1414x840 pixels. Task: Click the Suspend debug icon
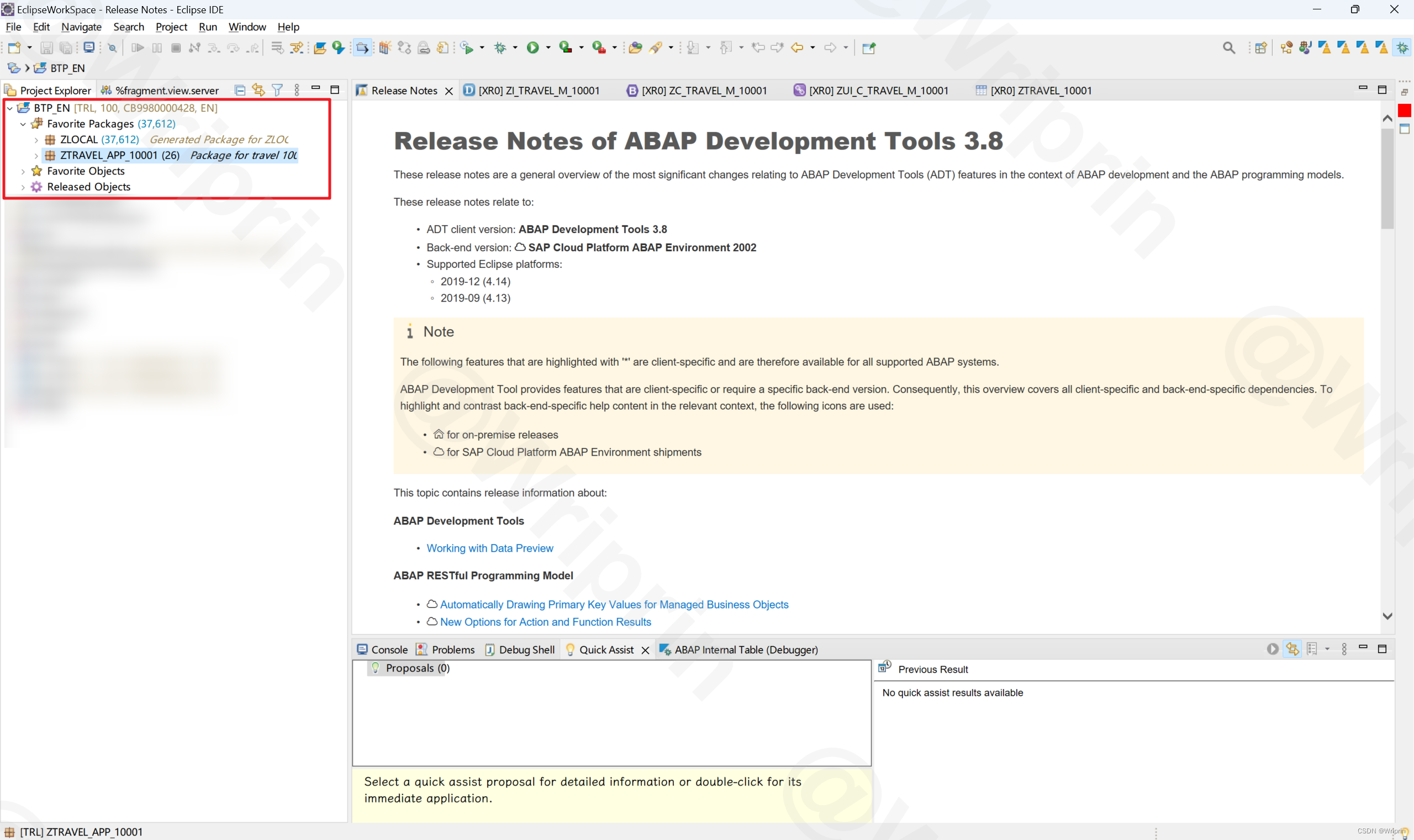(157, 47)
